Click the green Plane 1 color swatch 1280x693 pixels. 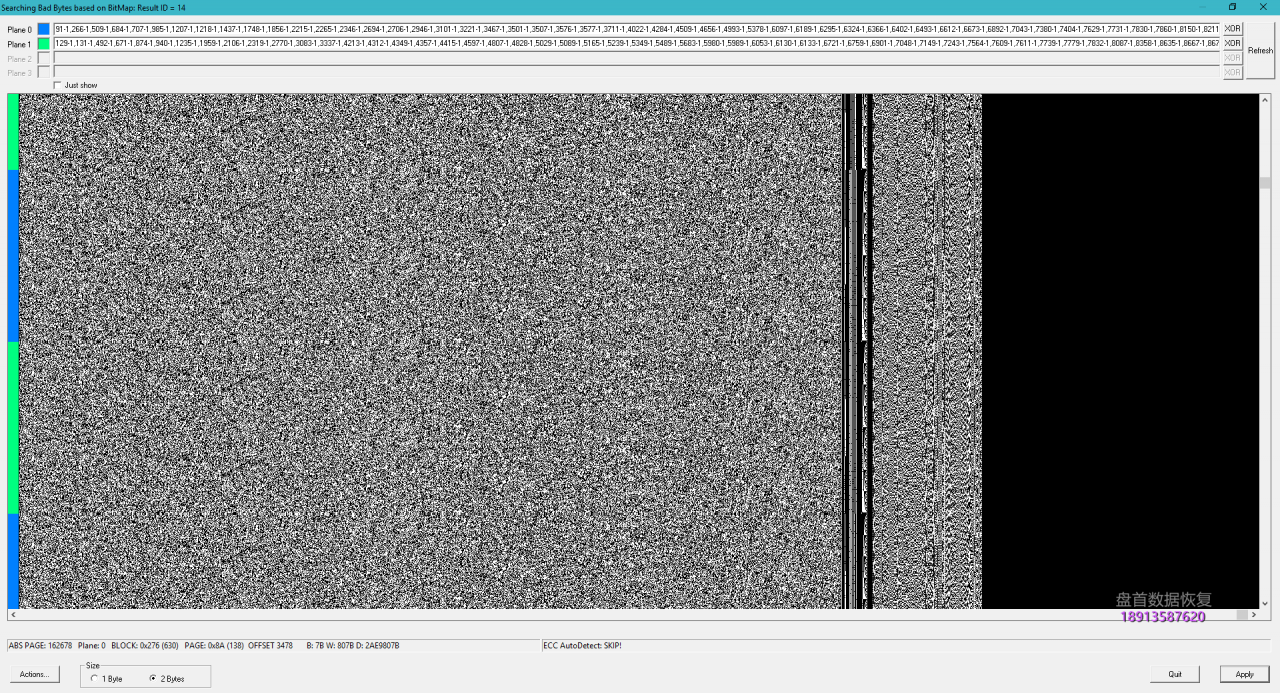point(43,44)
